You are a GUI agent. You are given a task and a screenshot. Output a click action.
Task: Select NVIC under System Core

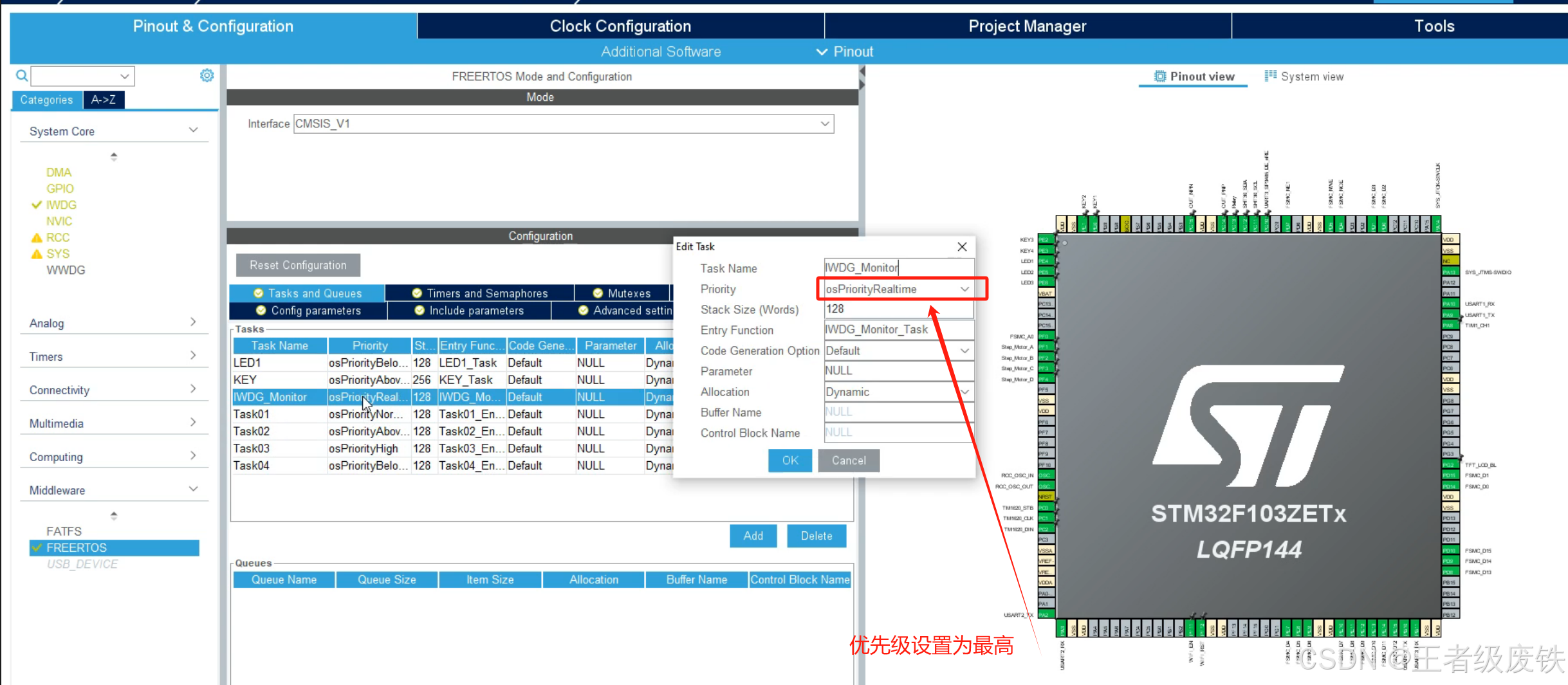coord(59,221)
